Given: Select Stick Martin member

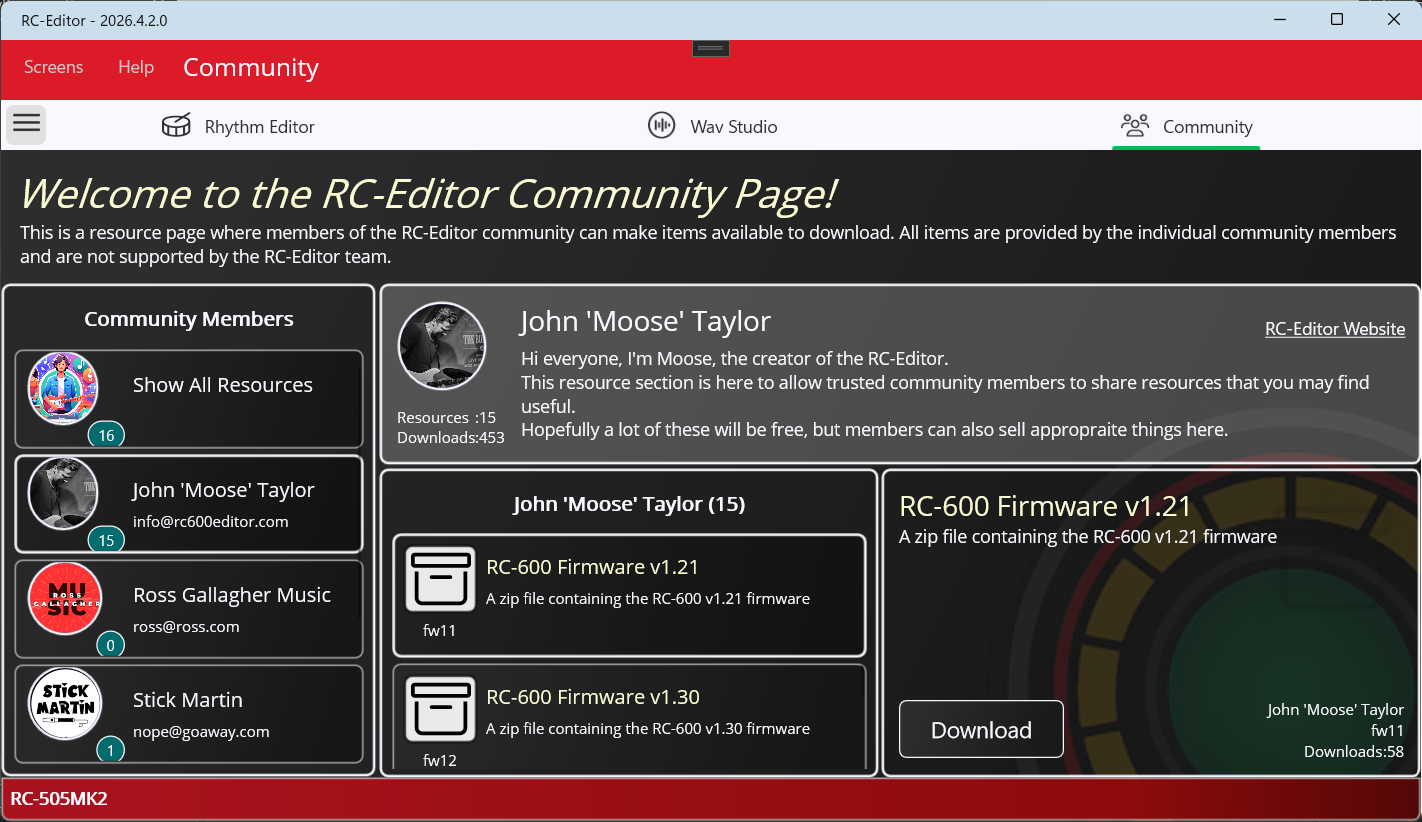Looking at the screenshot, I should pos(189,713).
